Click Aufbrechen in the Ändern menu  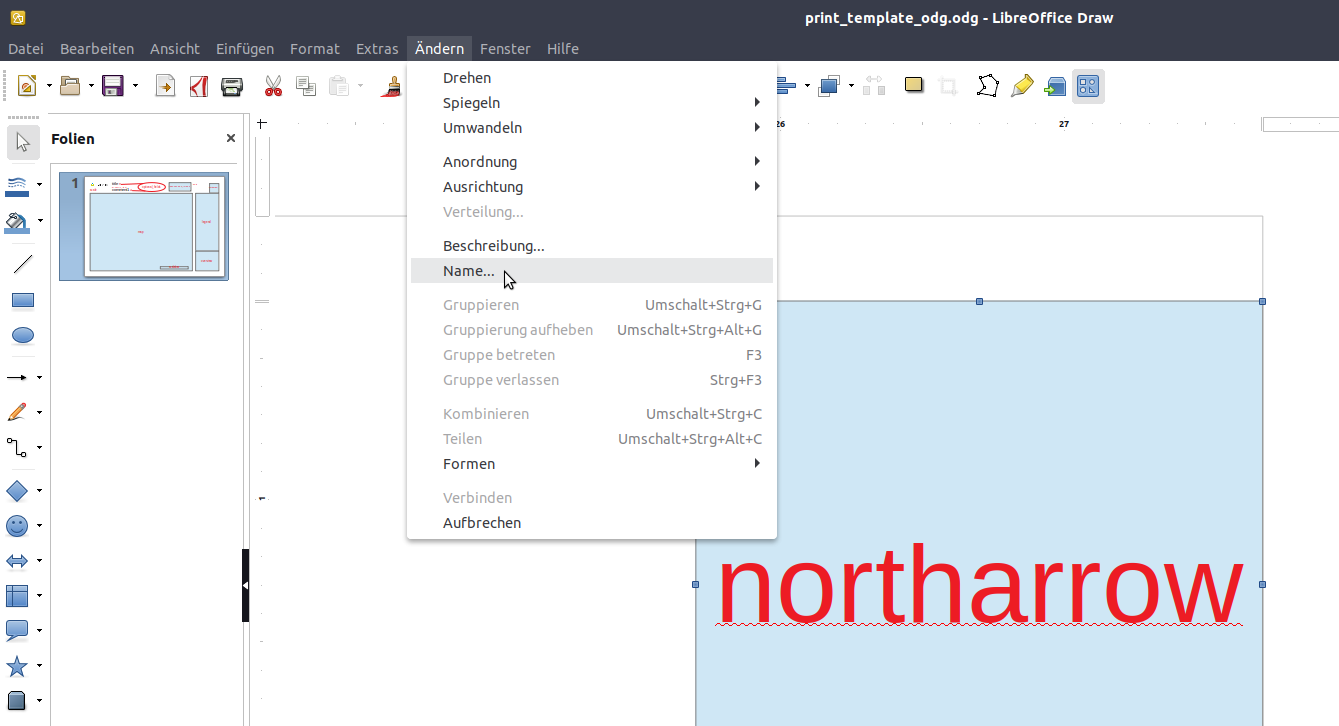point(482,523)
